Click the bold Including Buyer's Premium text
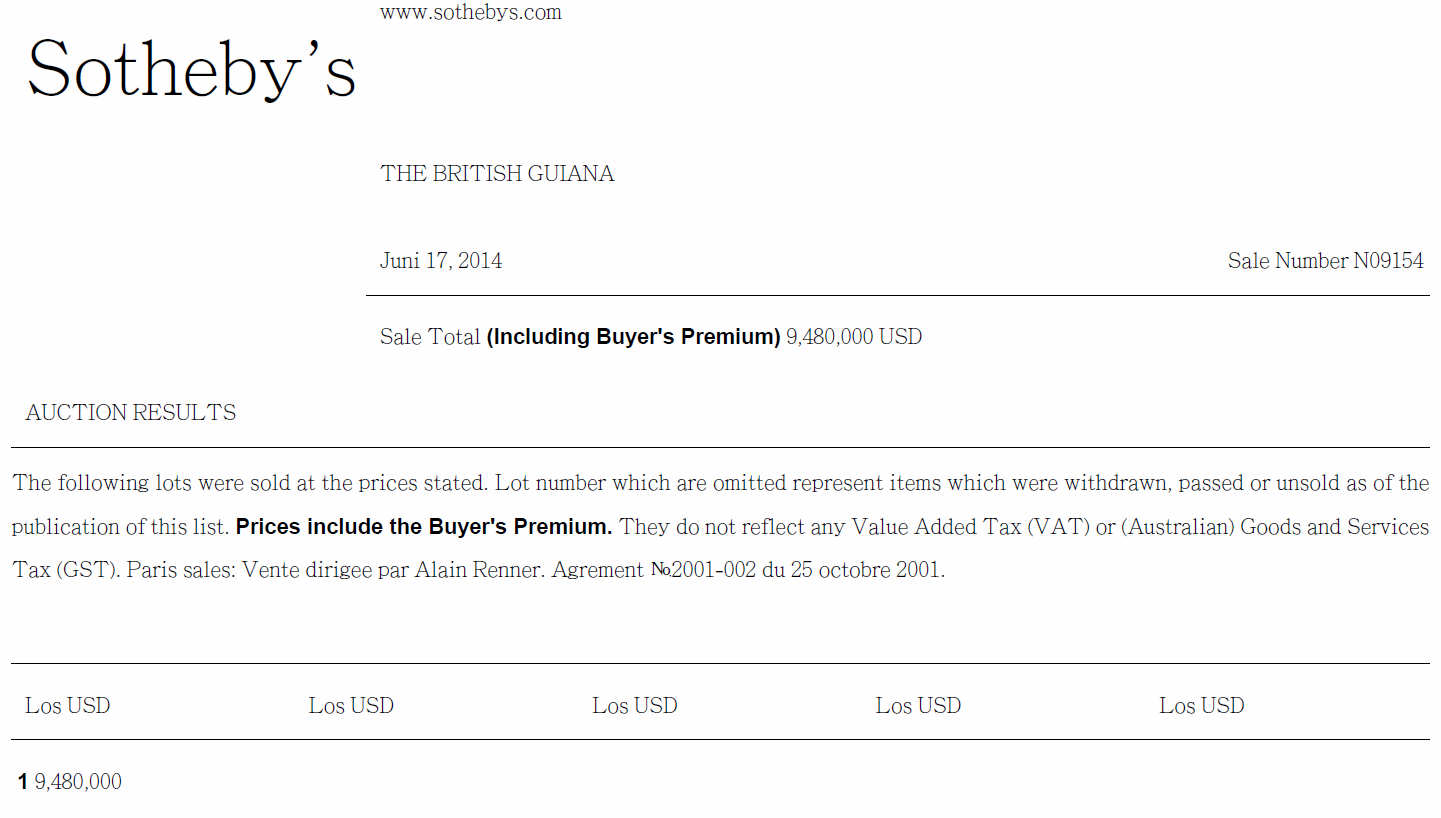Viewport: 1441px width, 818px height. pos(633,337)
